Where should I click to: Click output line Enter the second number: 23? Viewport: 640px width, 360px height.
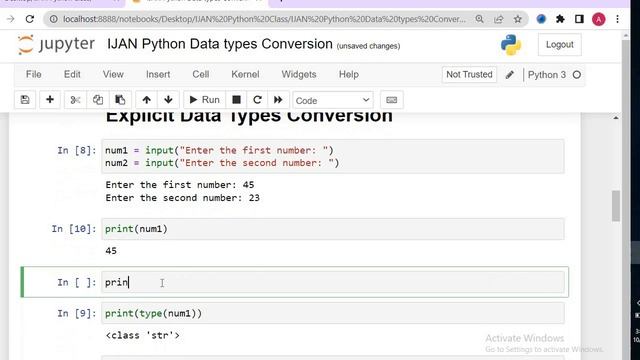click(x=182, y=198)
